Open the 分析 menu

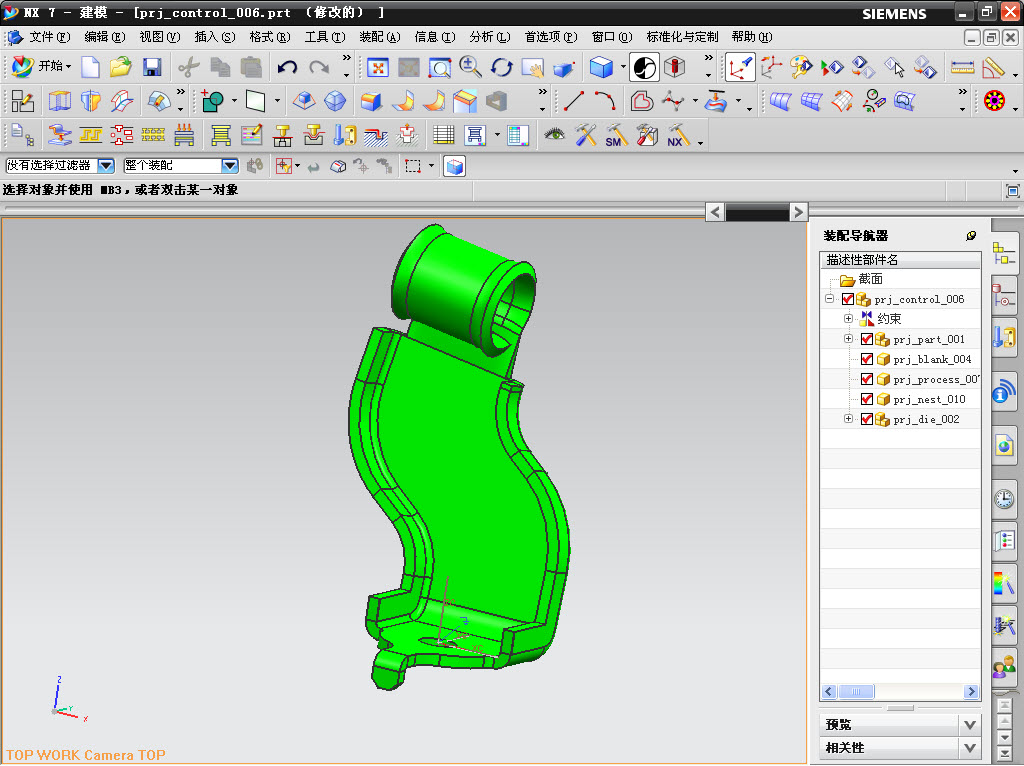pyautogui.click(x=490, y=37)
